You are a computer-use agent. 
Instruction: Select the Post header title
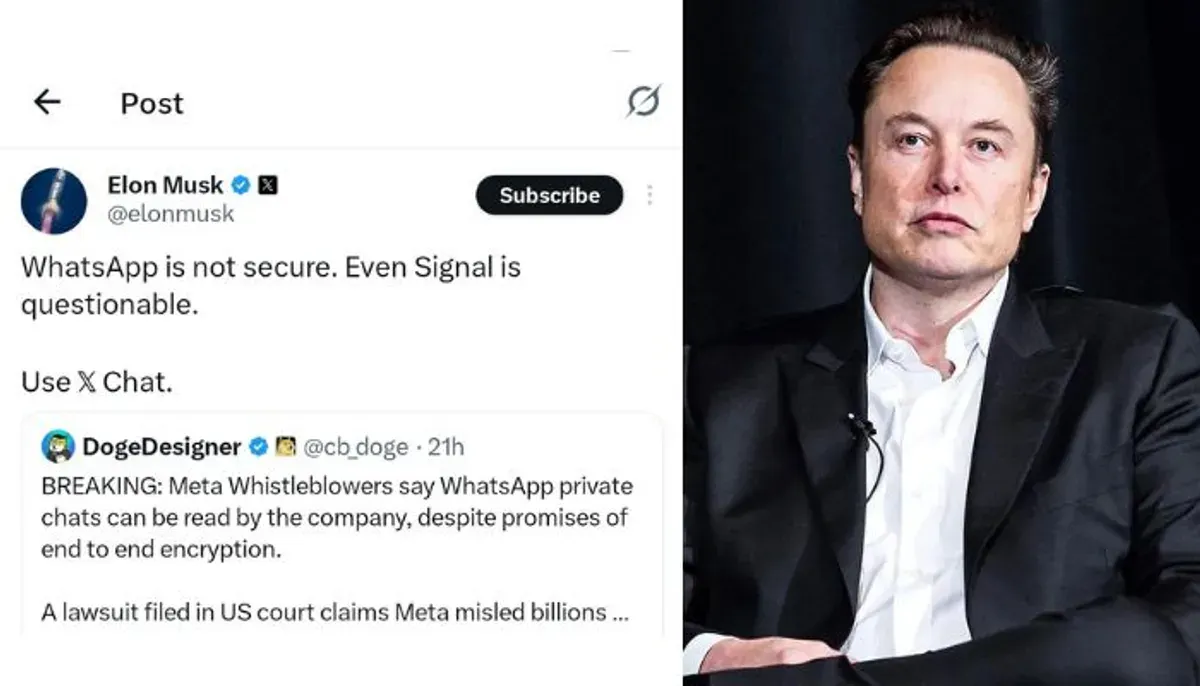coord(151,102)
